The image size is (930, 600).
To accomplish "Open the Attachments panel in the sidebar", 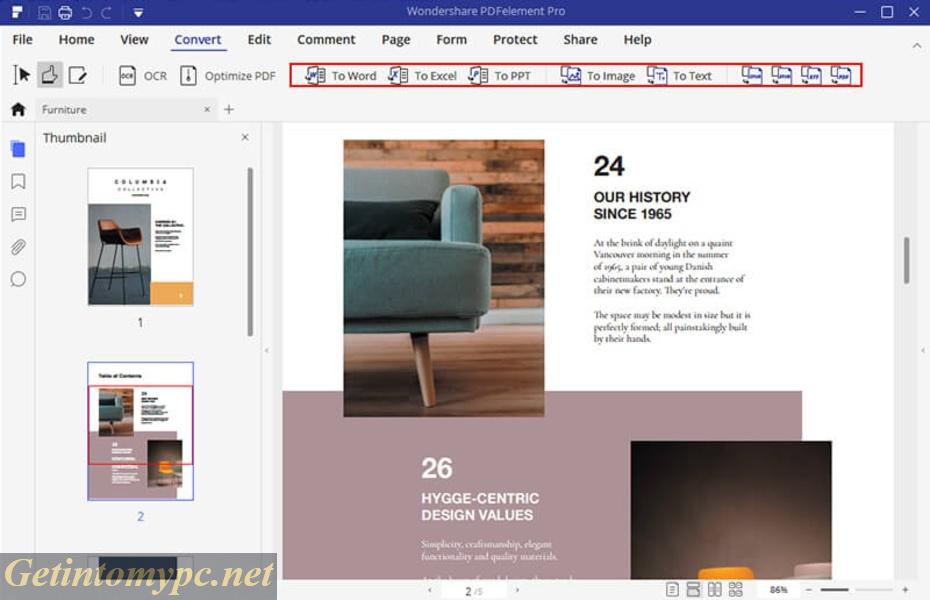I will 17,247.
